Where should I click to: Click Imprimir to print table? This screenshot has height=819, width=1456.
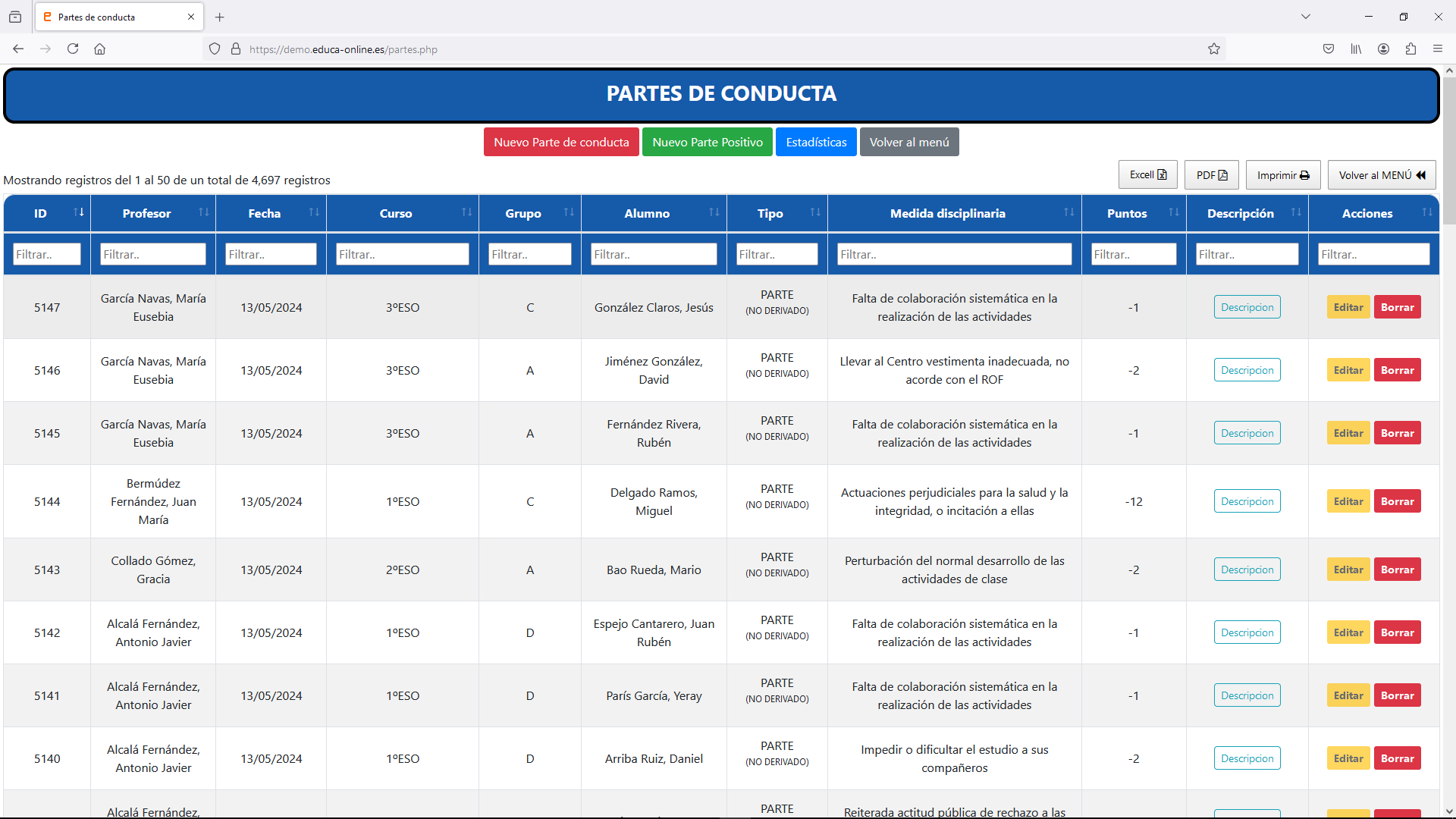[1282, 175]
